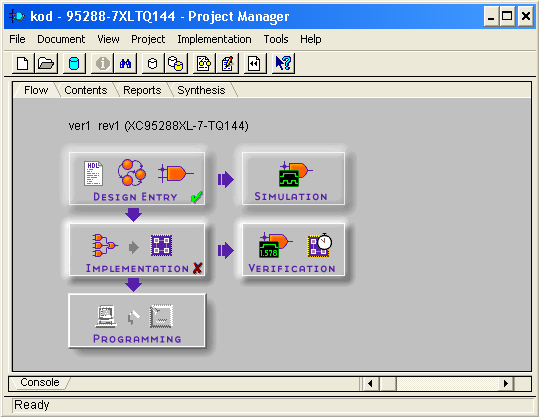Click the purple chip icon in Implementation
Screen dimensions: 539x417
[x=161, y=245]
